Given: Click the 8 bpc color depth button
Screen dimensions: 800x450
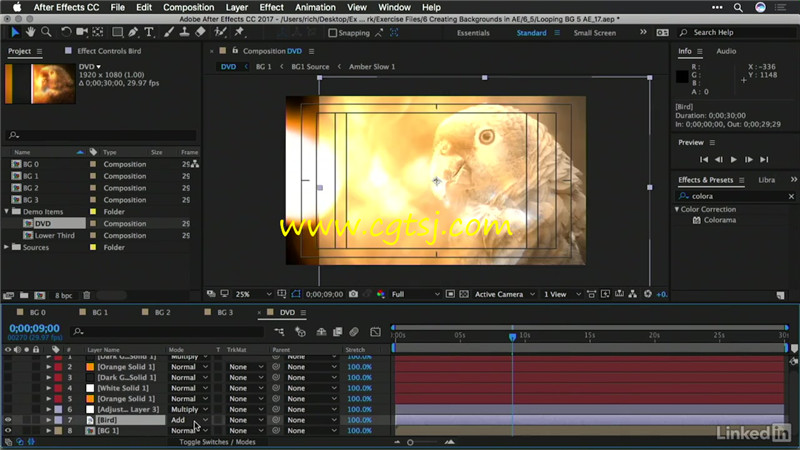Looking at the screenshot, I should click(x=64, y=295).
